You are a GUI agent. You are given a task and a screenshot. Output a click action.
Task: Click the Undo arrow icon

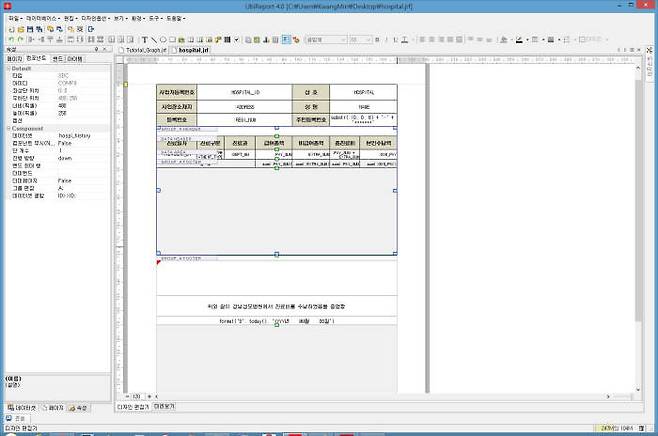[10, 40]
